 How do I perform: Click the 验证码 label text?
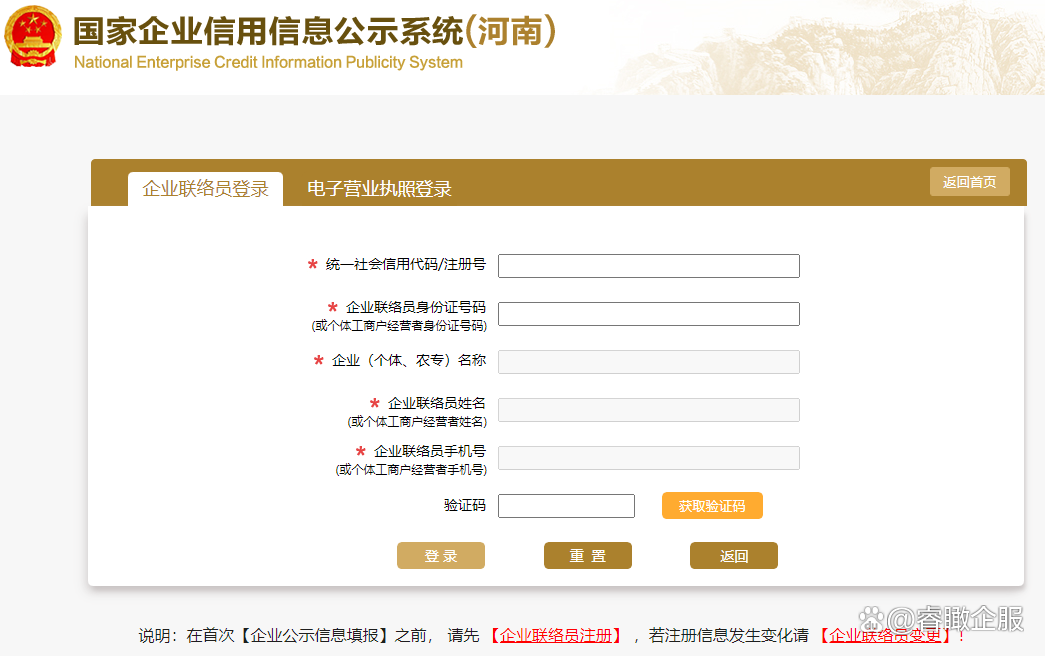[x=465, y=505]
